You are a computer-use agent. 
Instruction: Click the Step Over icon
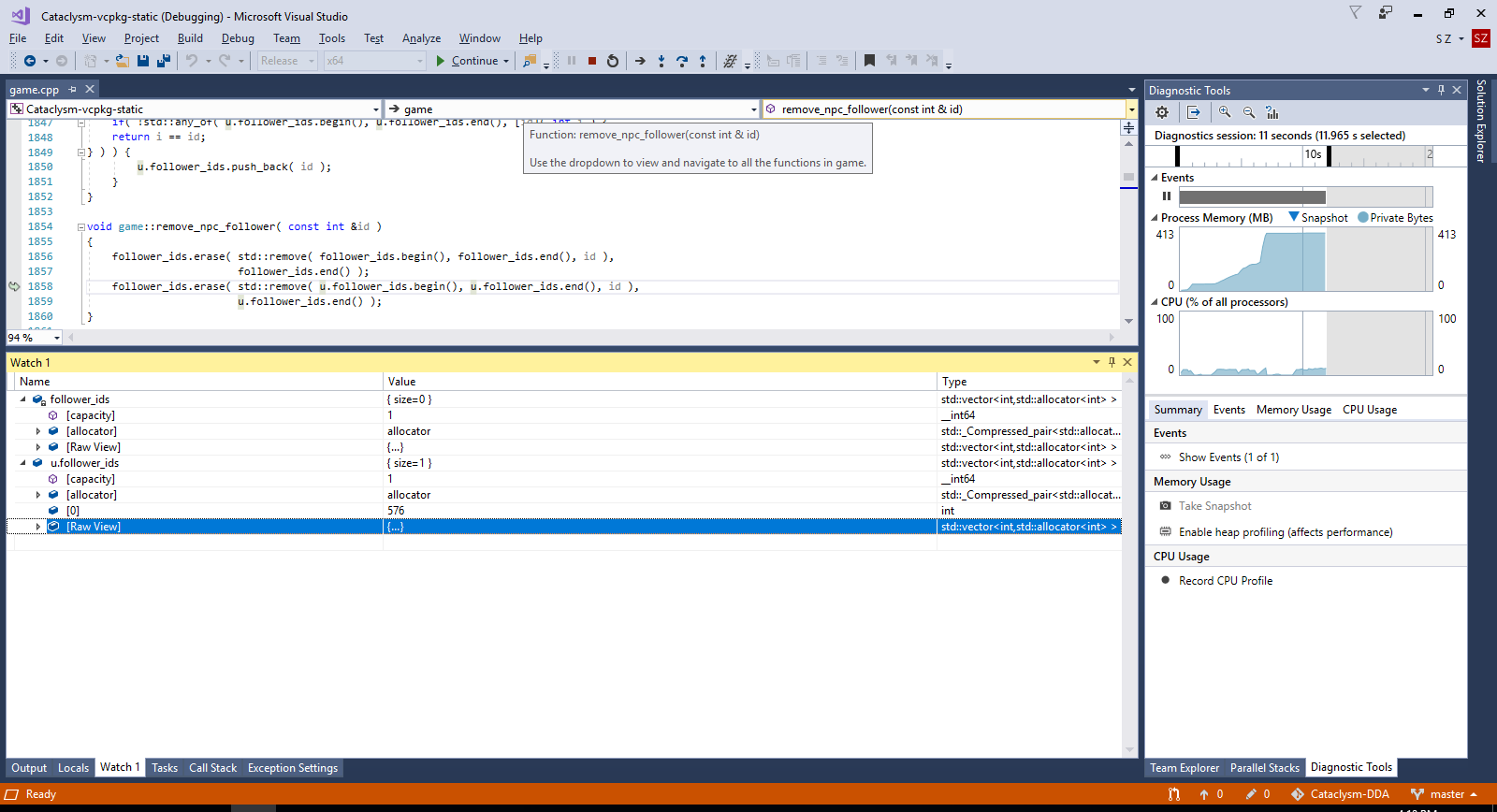point(682,61)
